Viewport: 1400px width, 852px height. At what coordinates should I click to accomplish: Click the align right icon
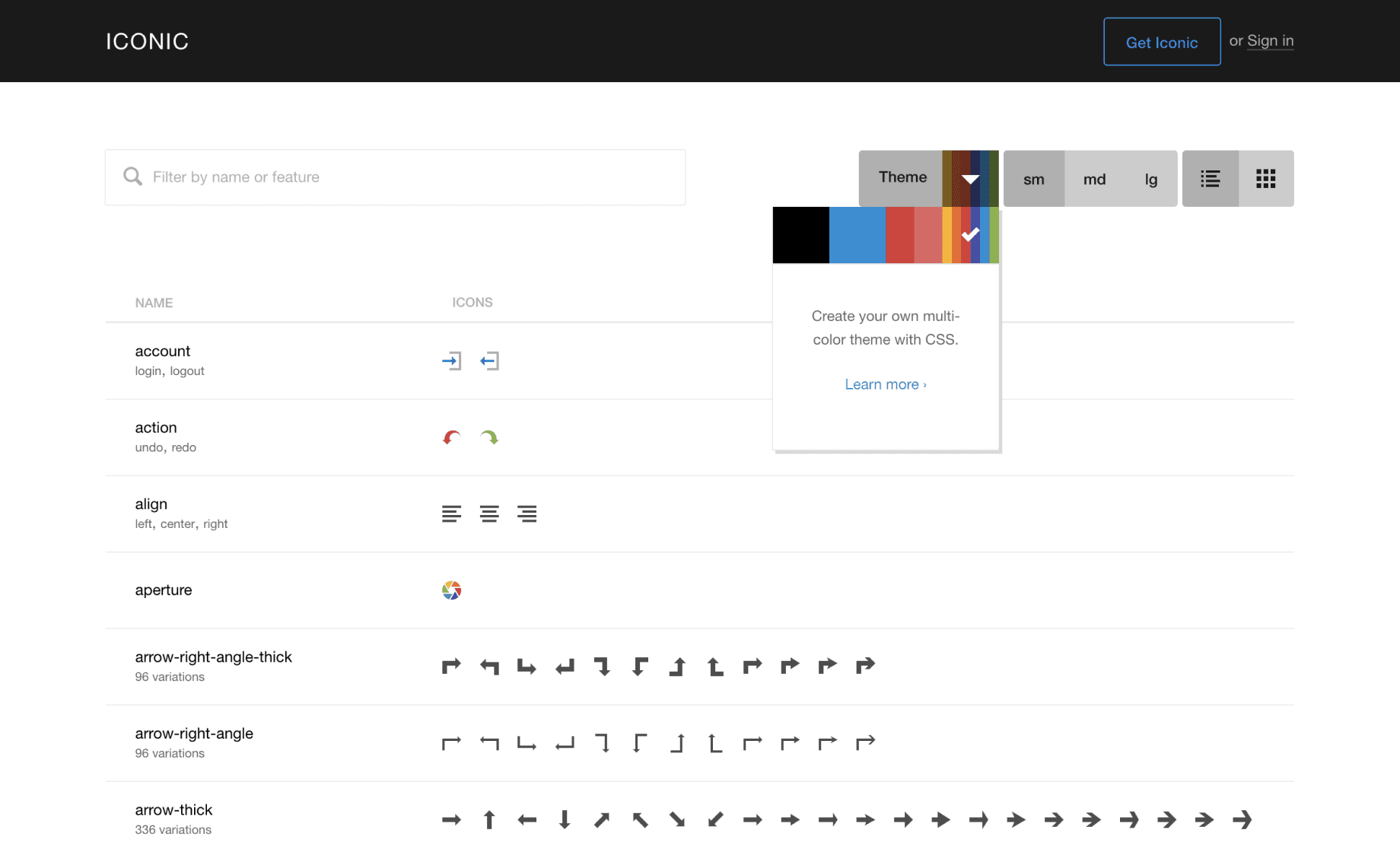coord(527,514)
